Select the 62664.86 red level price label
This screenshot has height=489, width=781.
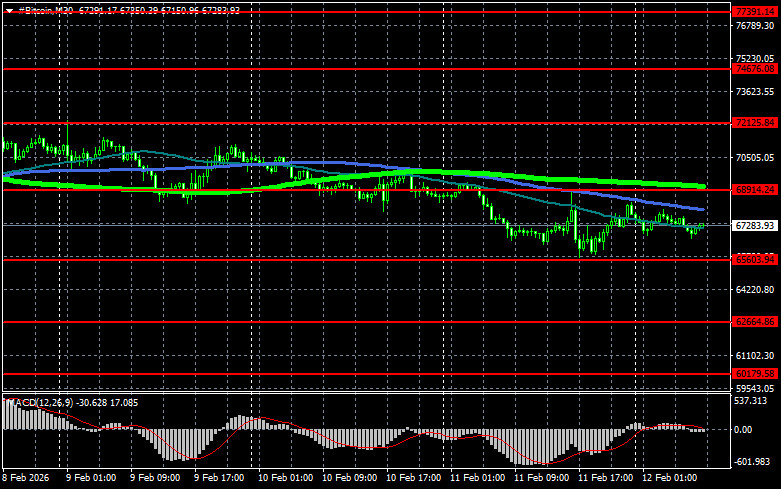point(755,322)
